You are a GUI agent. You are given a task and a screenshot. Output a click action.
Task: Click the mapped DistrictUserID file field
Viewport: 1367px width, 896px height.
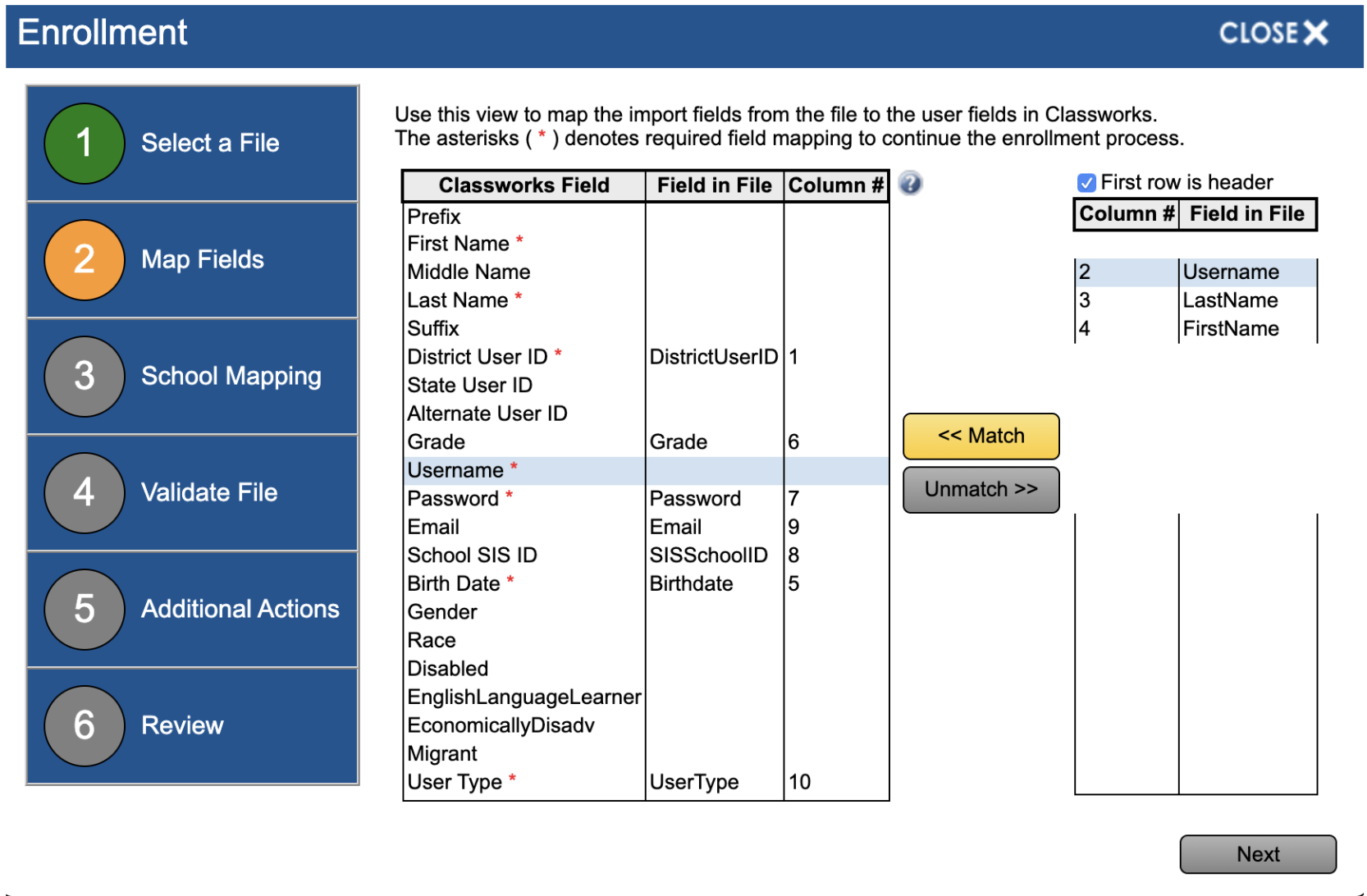pyautogui.click(x=714, y=357)
